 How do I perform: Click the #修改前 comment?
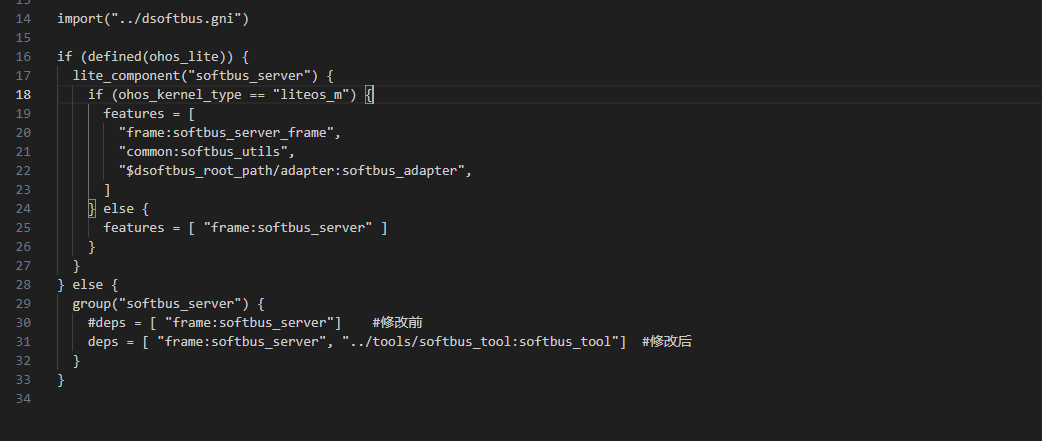click(x=397, y=323)
